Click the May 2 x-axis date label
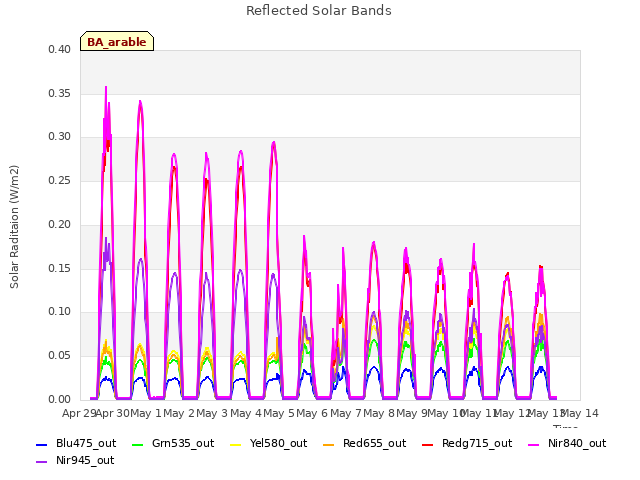The height and width of the screenshot is (480, 640). [x=179, y=414]
